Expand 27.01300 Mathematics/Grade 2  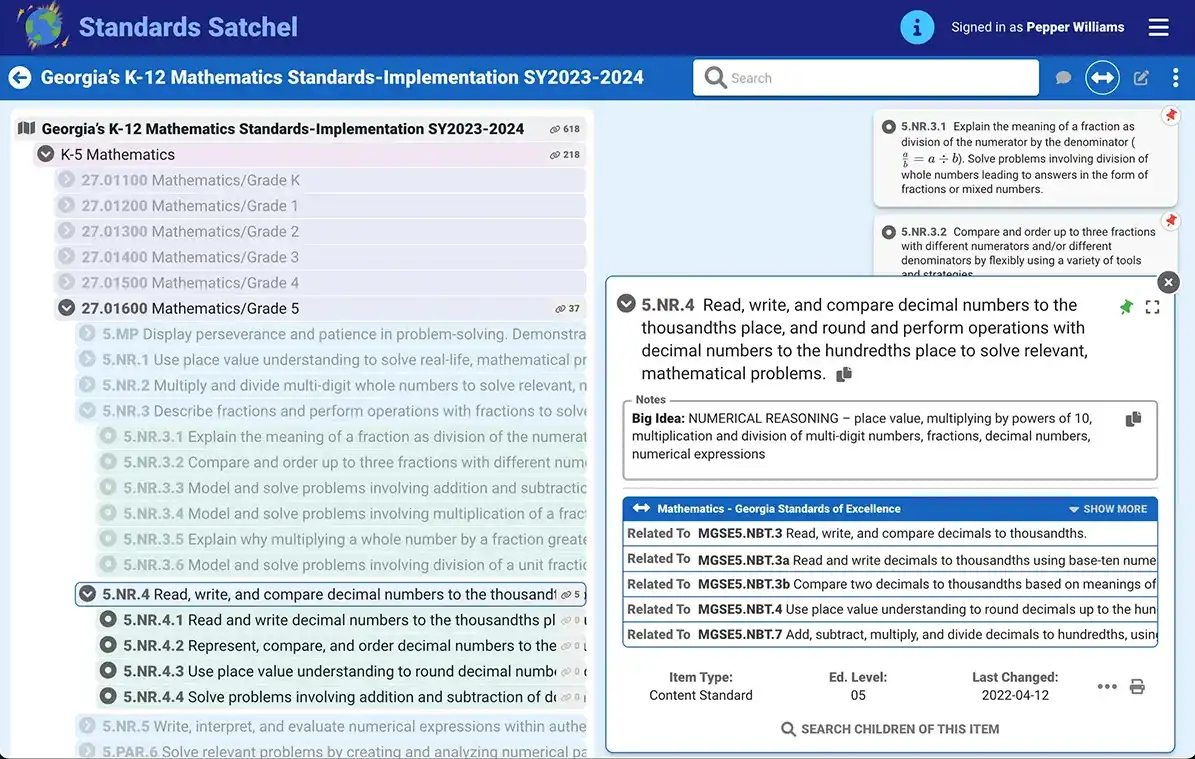pyautogui.click(x=66, y=231)
